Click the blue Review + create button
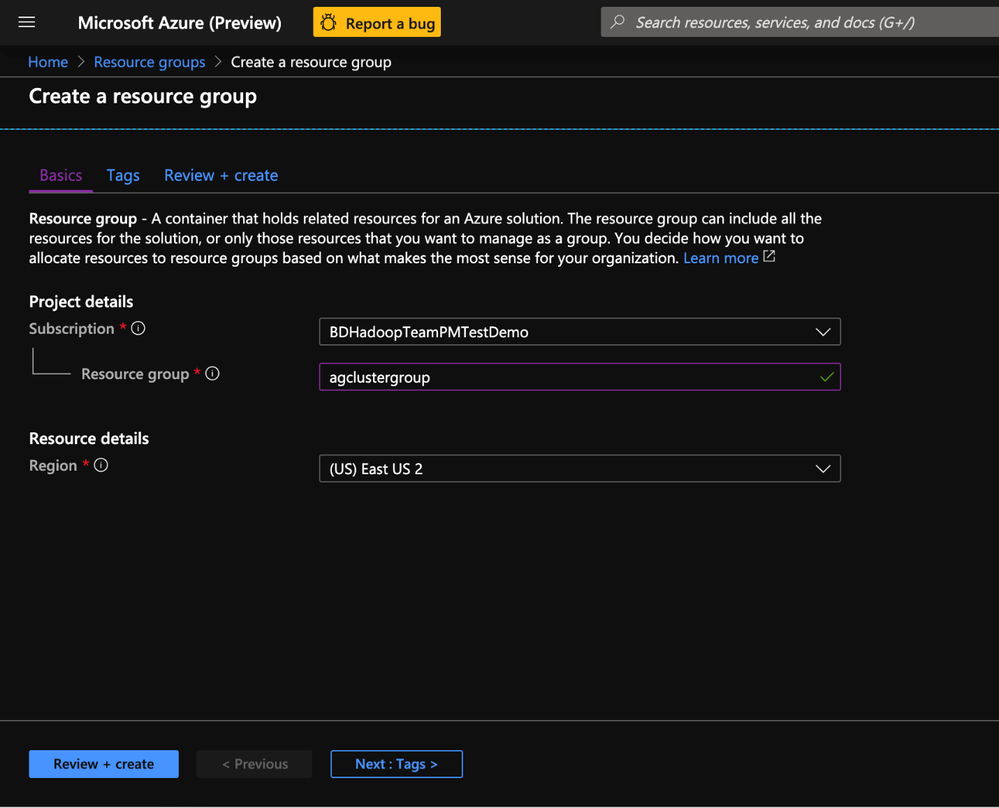Screen dimensions: 999x808 point(104,764)
